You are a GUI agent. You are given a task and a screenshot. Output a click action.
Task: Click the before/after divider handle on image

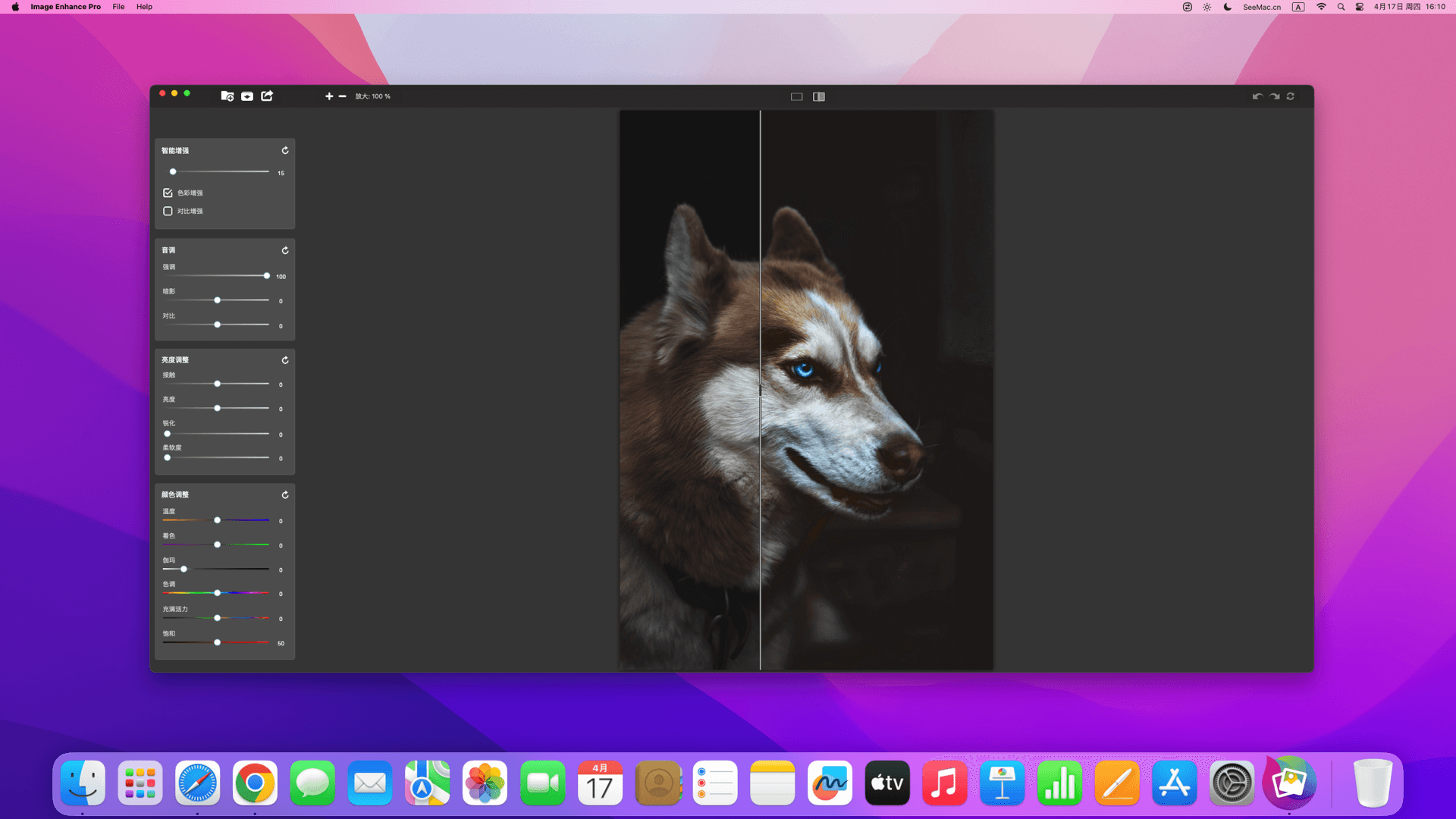click(760, 391)
